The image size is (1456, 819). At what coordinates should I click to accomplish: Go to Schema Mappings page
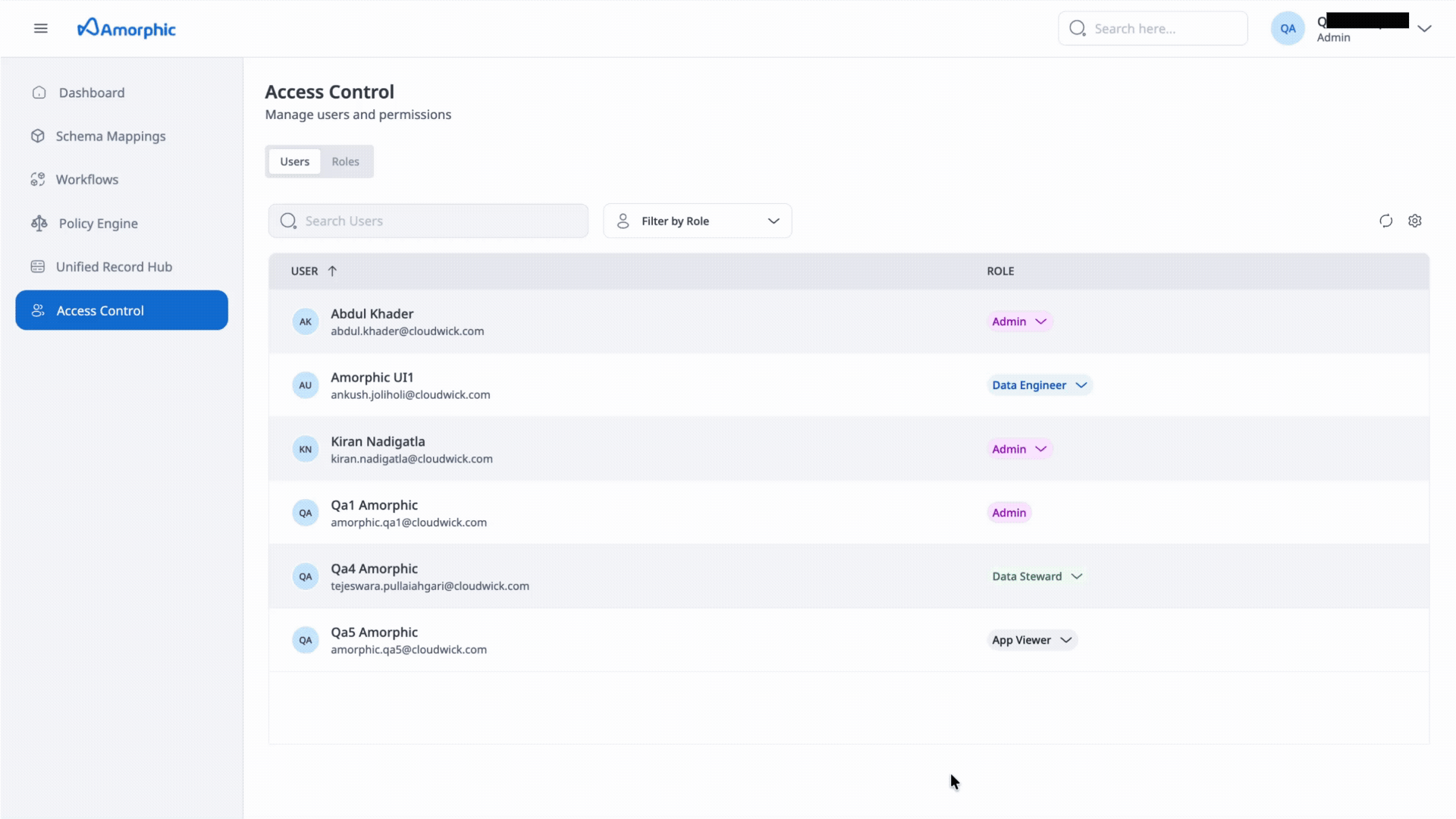110,136
